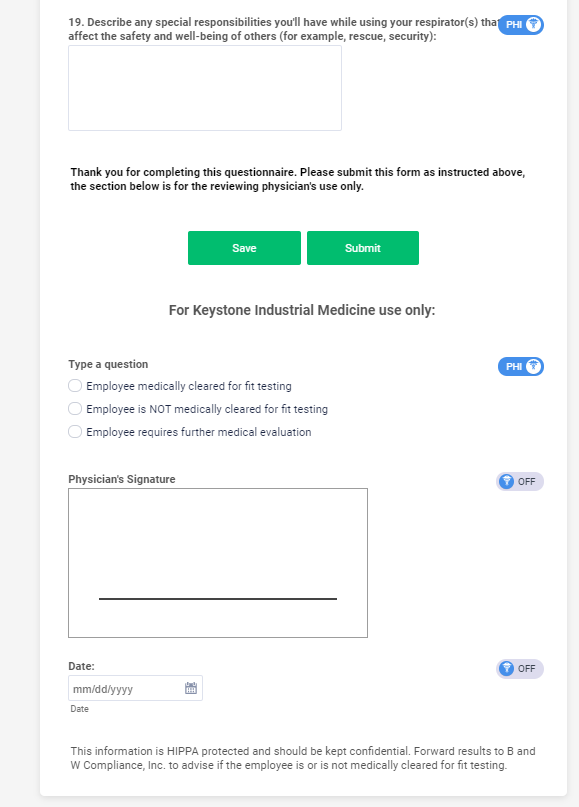Select 'Employee medically cleared for fit testing'
Screen dimensions: 579x807
coord(75,385)
